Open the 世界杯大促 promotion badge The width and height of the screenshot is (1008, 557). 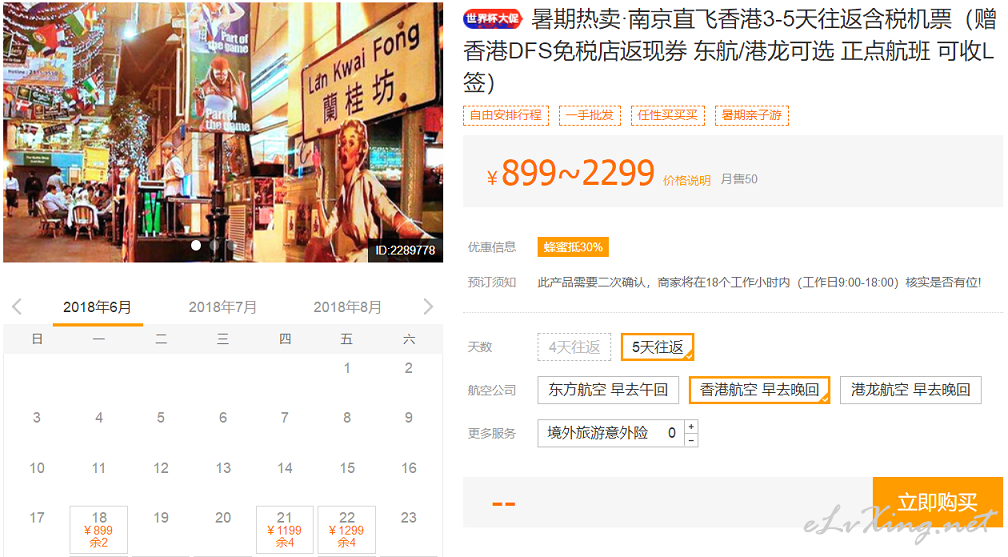492,19
